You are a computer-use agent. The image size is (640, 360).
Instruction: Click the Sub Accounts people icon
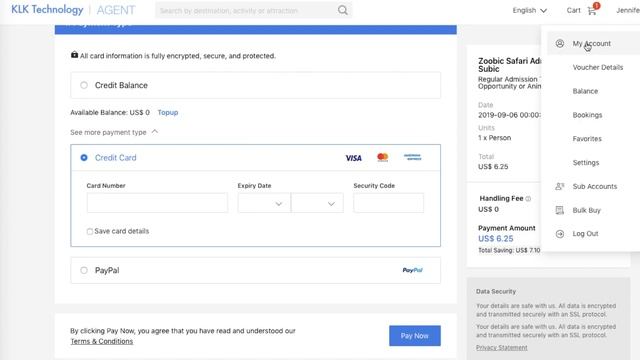click(560, 186)
